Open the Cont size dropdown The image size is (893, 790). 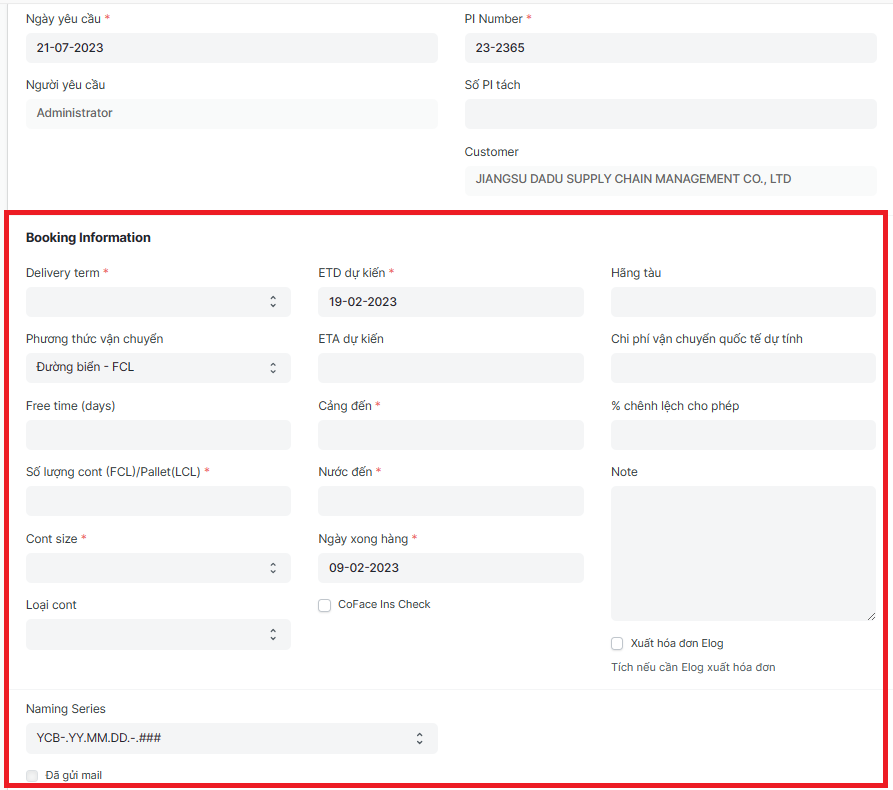coord(158,568)
